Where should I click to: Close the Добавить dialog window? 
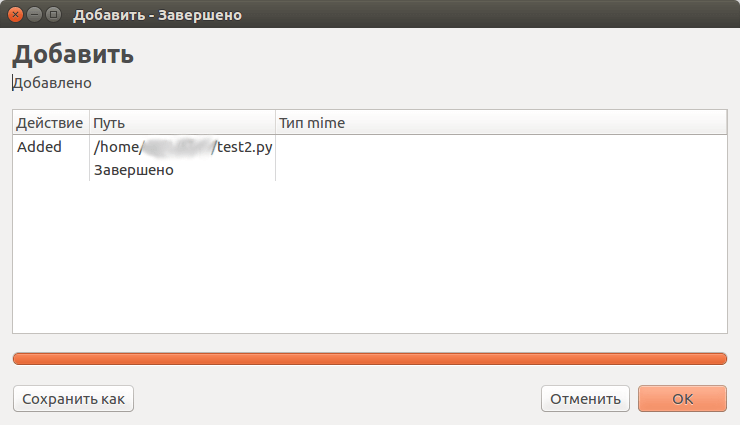[x=16, y=15]
